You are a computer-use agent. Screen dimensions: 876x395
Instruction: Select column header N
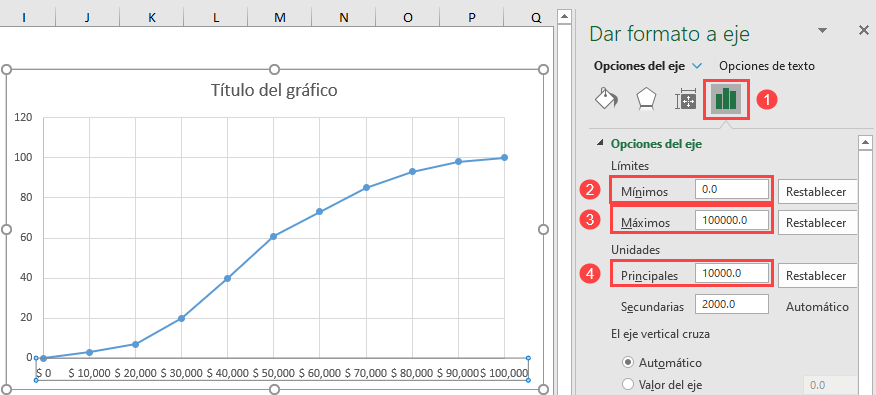pyautogui.click(x=344, y=18)
